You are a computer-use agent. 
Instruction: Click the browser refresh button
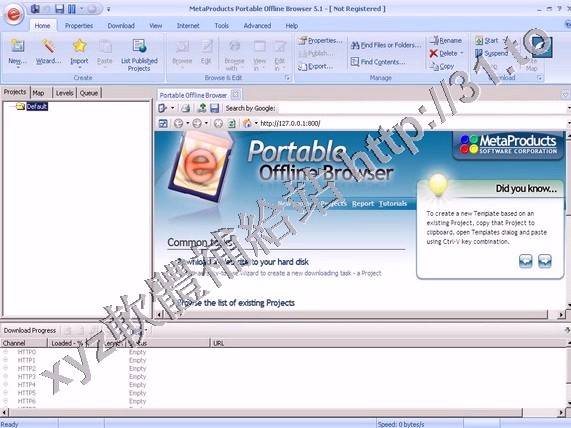pos(232,123)
